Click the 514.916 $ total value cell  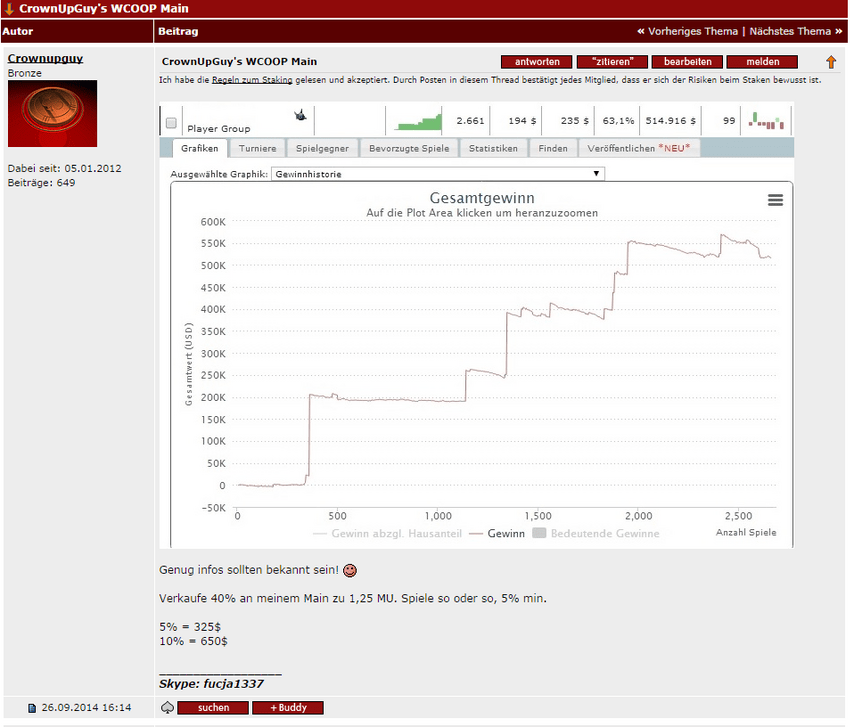point(670,120)
